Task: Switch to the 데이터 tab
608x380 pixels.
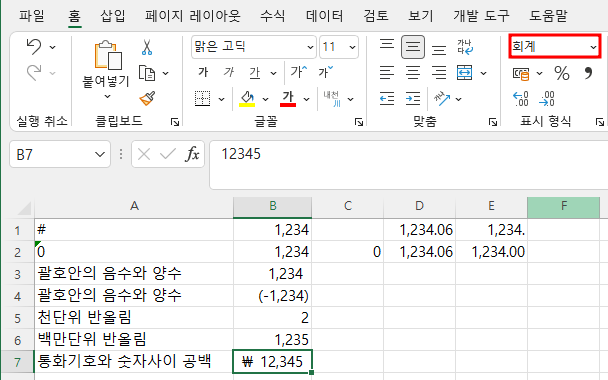Action: tap(325, 16)
